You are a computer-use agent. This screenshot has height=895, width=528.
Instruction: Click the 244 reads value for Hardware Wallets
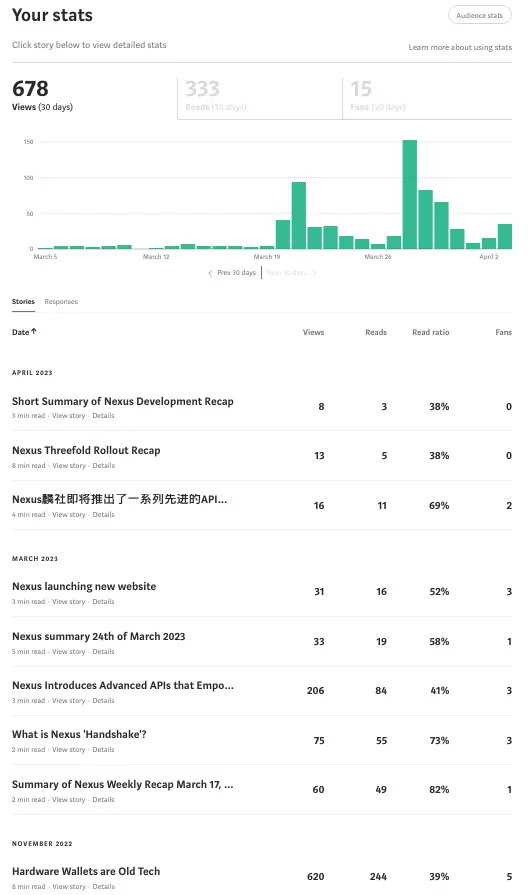click(378, 877)
